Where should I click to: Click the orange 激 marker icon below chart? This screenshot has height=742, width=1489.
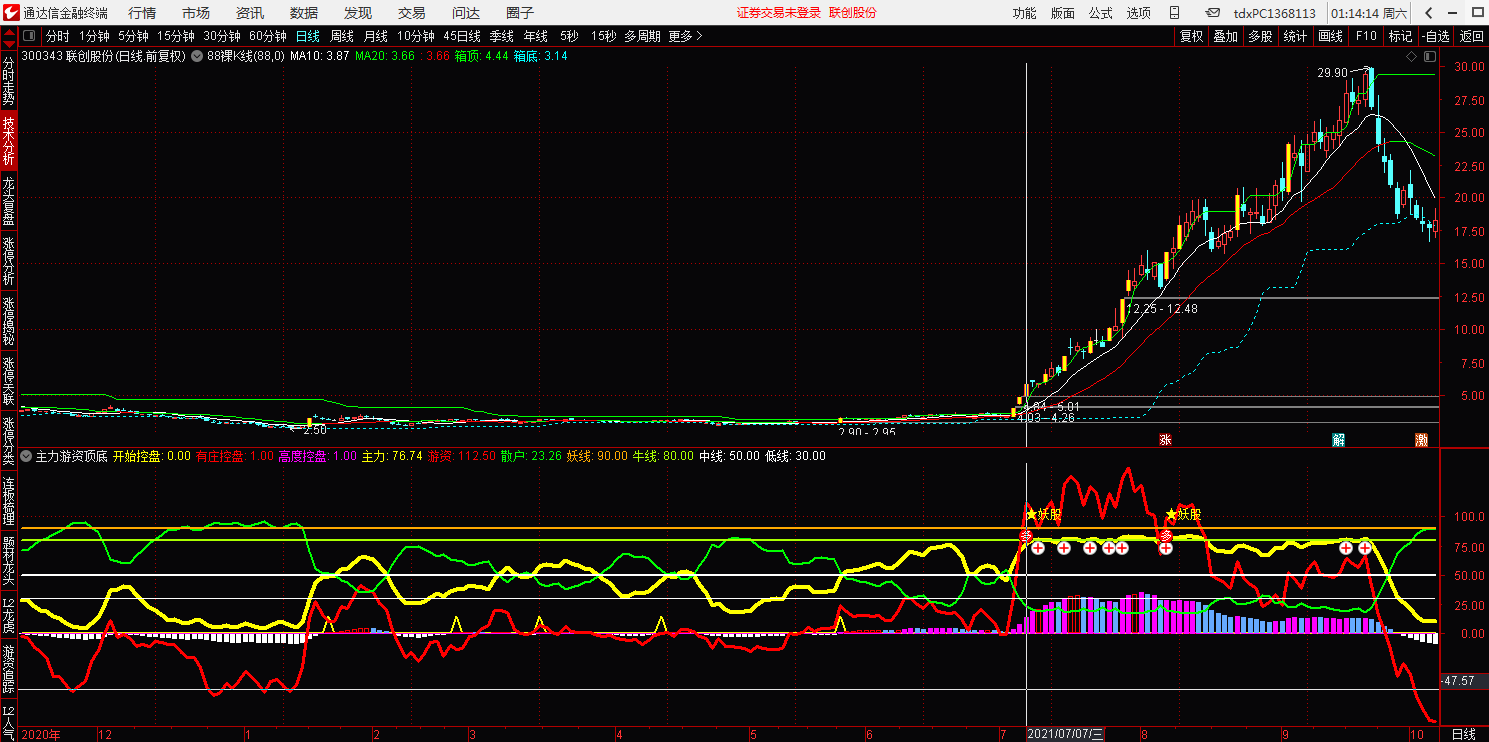click(x=1421, y=440)
